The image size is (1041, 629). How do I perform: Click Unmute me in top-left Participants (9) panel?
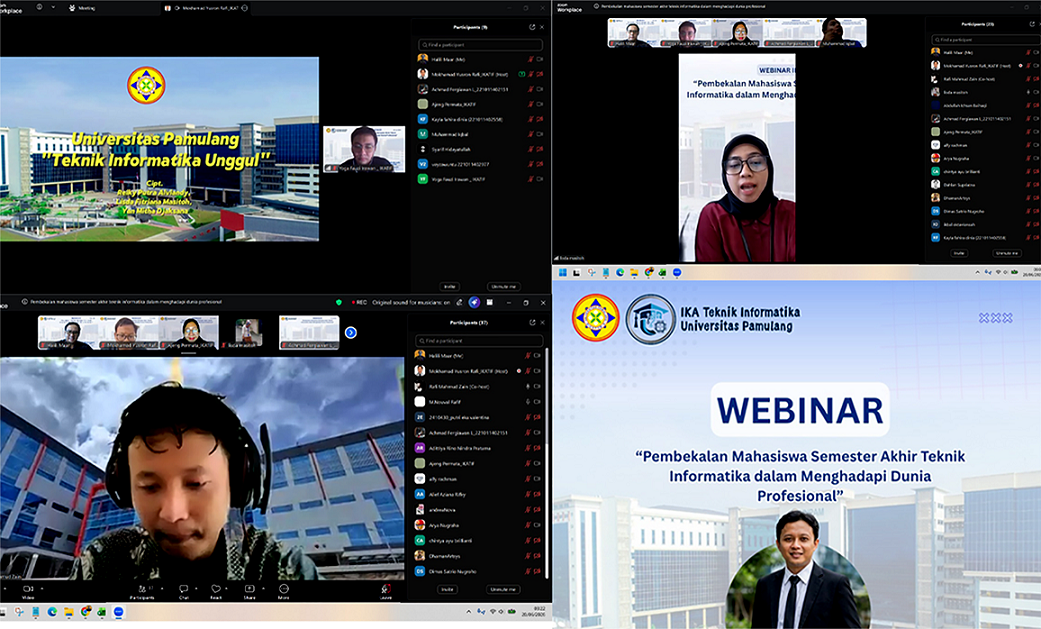(504, 286)
